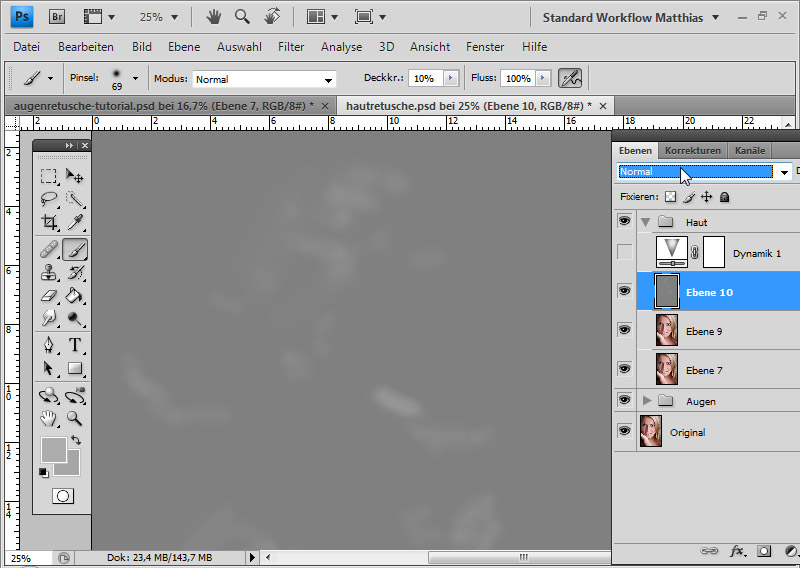
Task: Select the Rectangular Marquee tool
Action: click(48, 176)
